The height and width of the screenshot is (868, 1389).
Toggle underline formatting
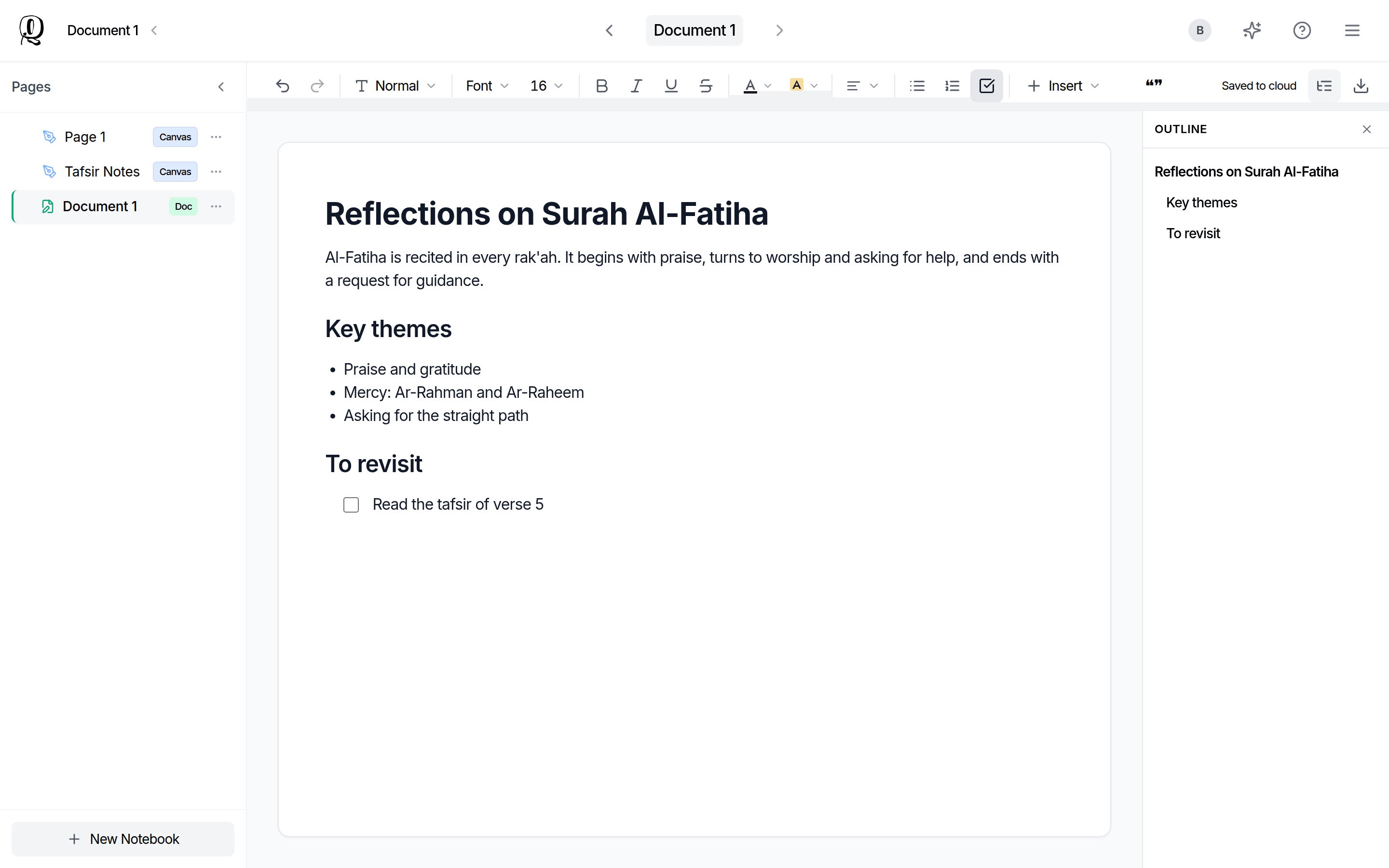click(671, 86)
